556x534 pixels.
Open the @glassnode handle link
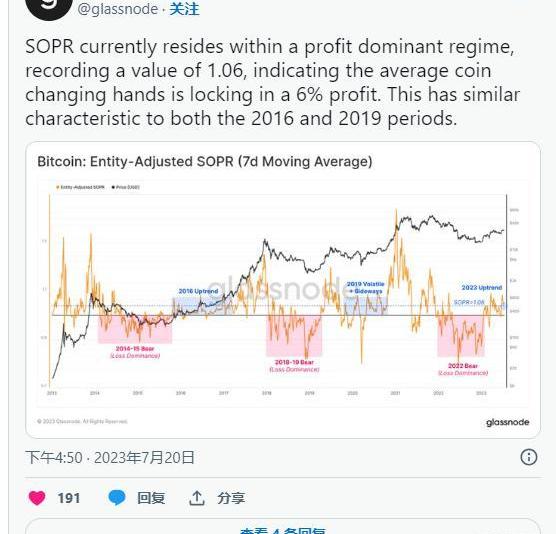coord(118,9)
